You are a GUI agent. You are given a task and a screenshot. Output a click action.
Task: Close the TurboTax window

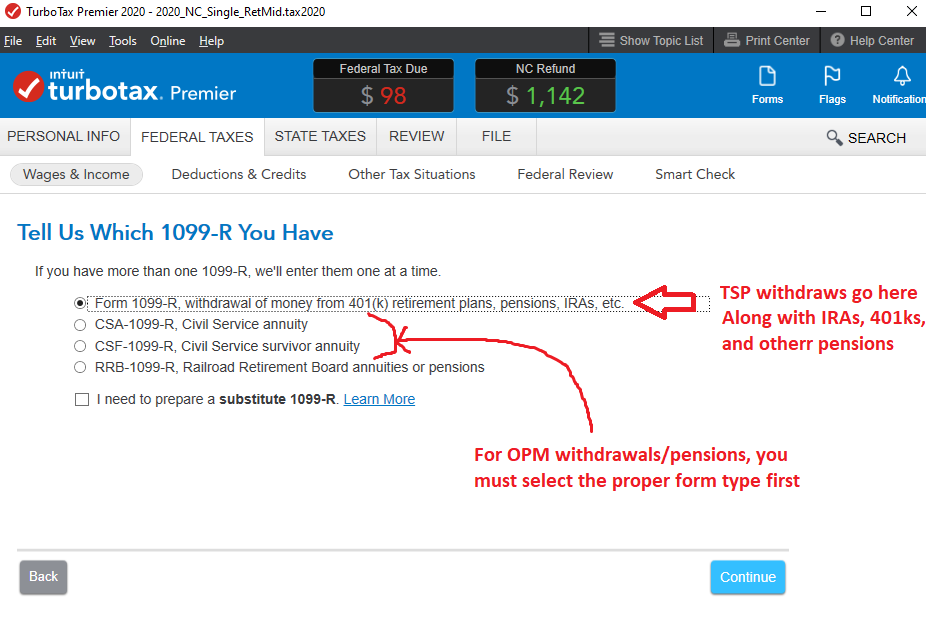click(911, 11)
